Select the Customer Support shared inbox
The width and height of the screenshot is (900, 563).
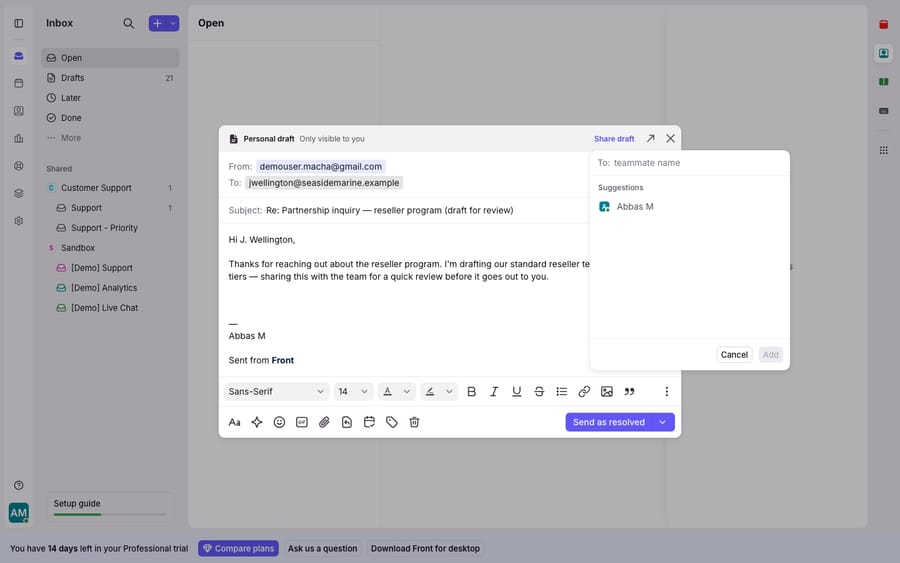click(x=110, y=188)
